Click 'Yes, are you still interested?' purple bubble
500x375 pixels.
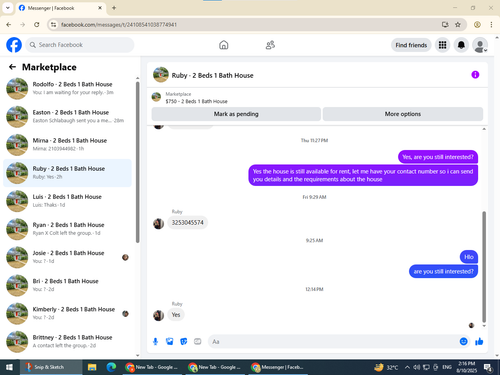coord(438,157)
